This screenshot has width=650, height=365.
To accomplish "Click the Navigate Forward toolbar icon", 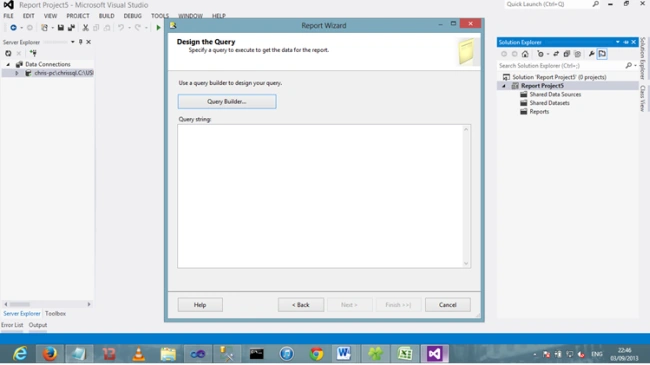I will tap(30, 28).
